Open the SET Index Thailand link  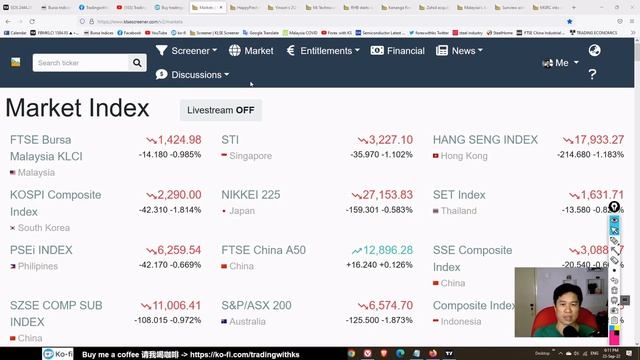459,195
